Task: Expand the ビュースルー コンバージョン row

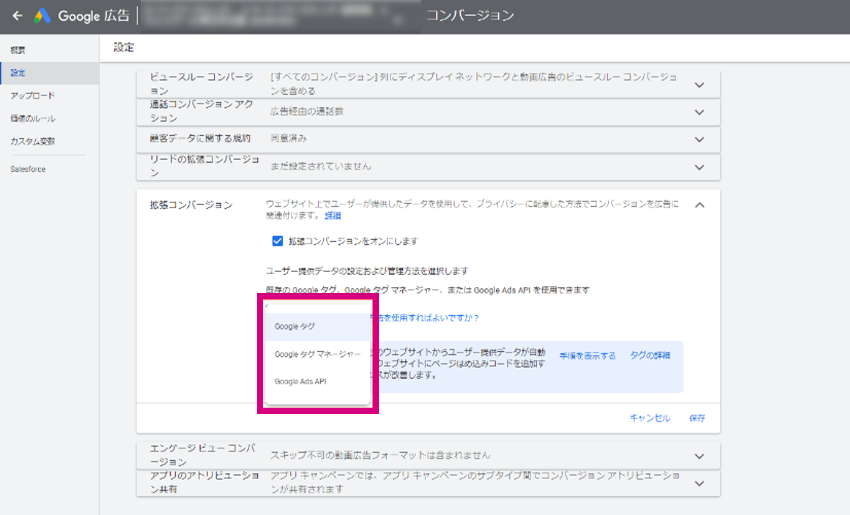Action: point(699,85)
